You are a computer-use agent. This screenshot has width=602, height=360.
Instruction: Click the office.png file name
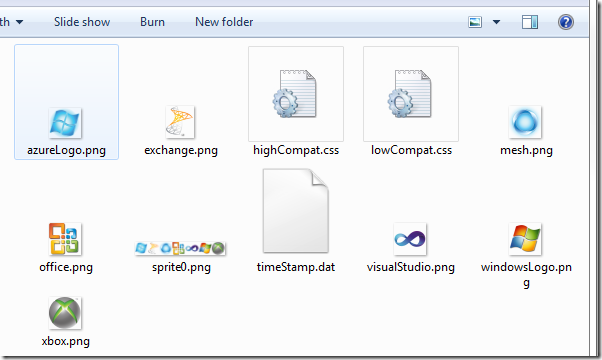66,267
